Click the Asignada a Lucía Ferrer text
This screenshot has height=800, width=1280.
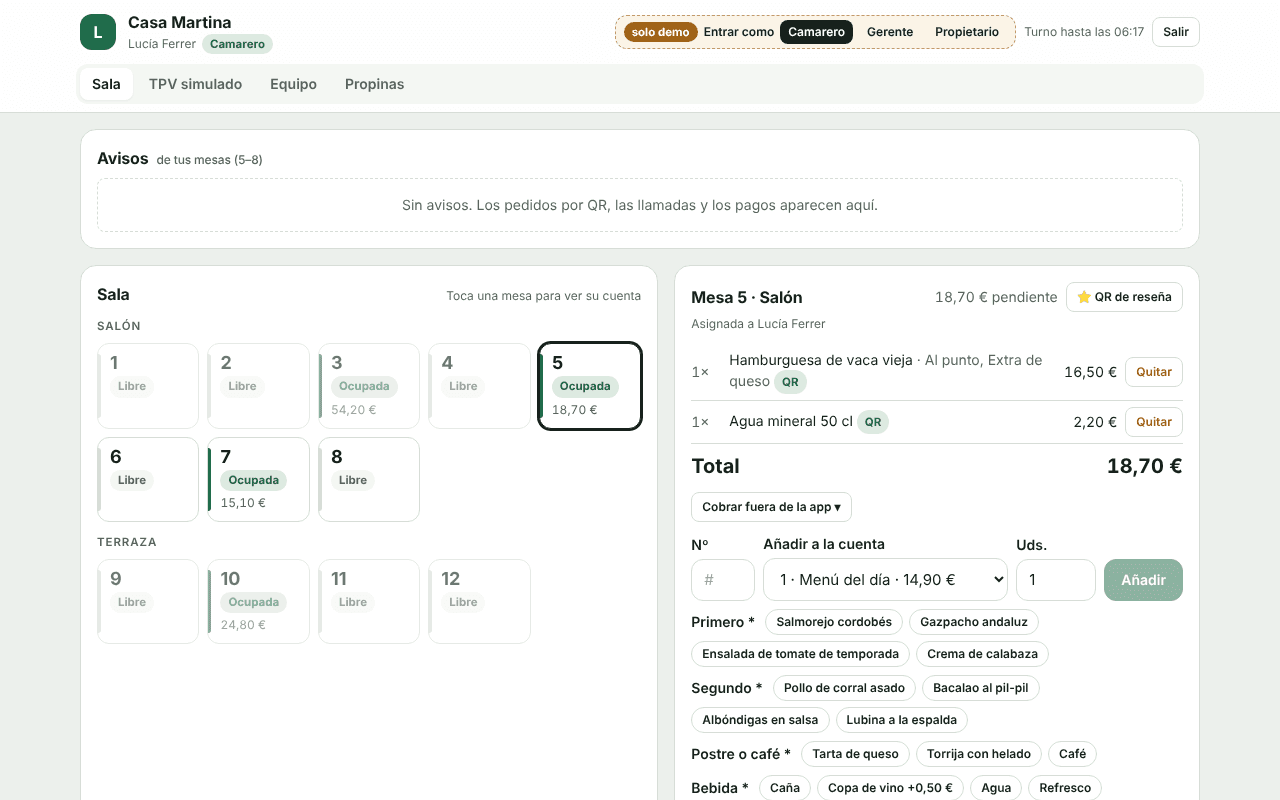pyautogui.click(x=758, y=324)
